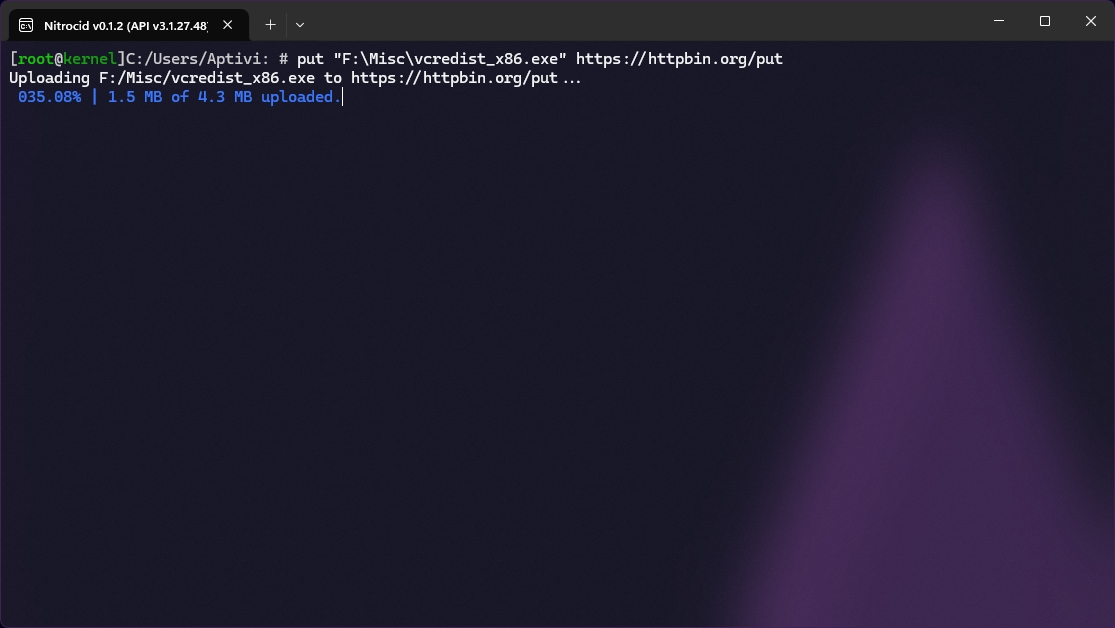Image resolution: width=1115 pixels, height=628 pixels.
Task: Click the text cursor after 'uploaded.'
Action: (x=343, y=97)
